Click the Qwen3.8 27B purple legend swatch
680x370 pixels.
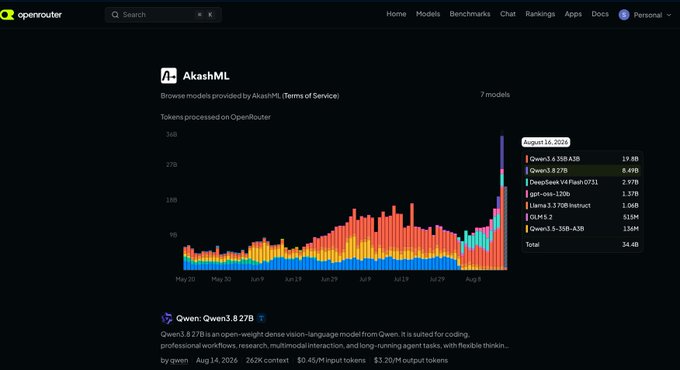coord(527,171)
